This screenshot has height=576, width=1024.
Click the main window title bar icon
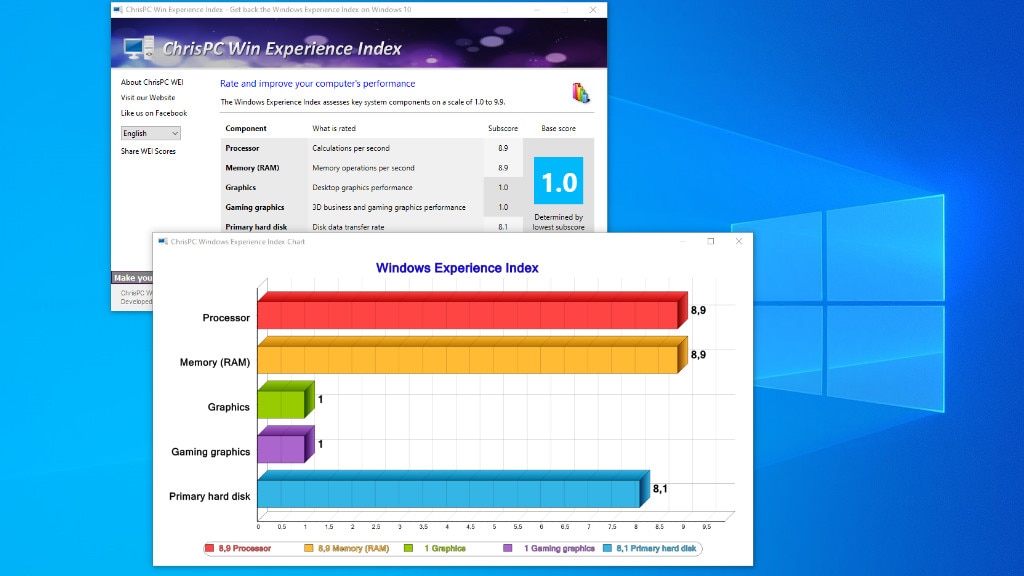[x=118, y=10]
